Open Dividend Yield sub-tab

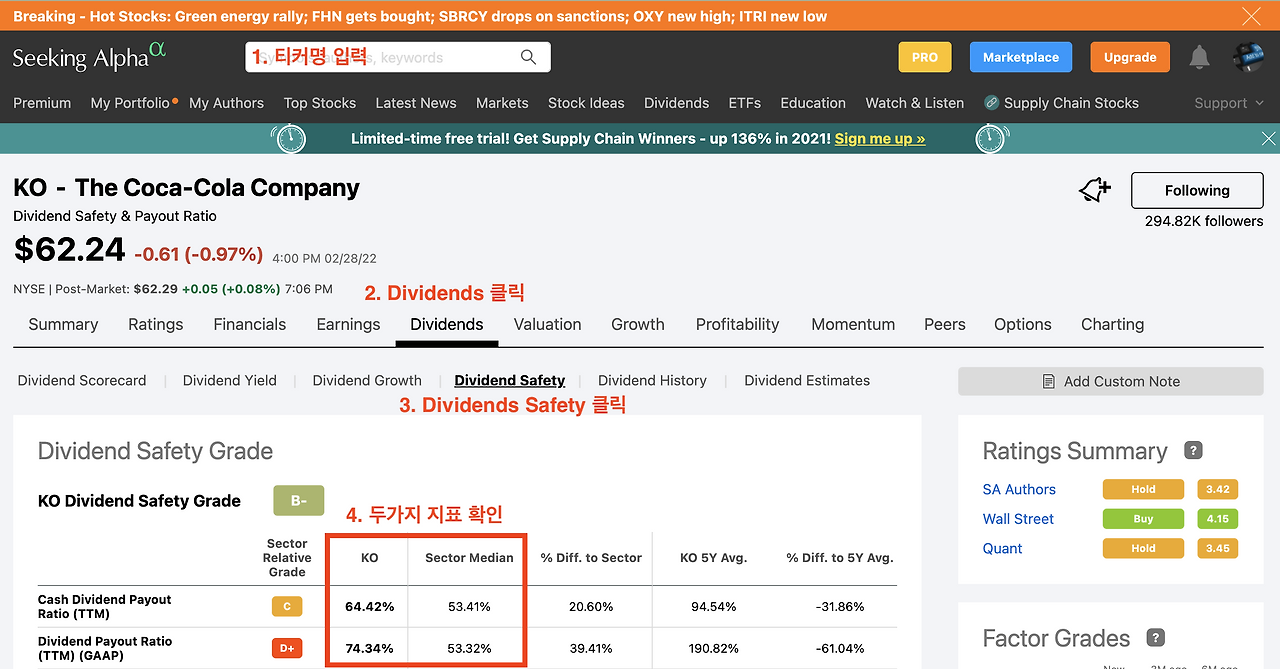[x=230, y=380]
